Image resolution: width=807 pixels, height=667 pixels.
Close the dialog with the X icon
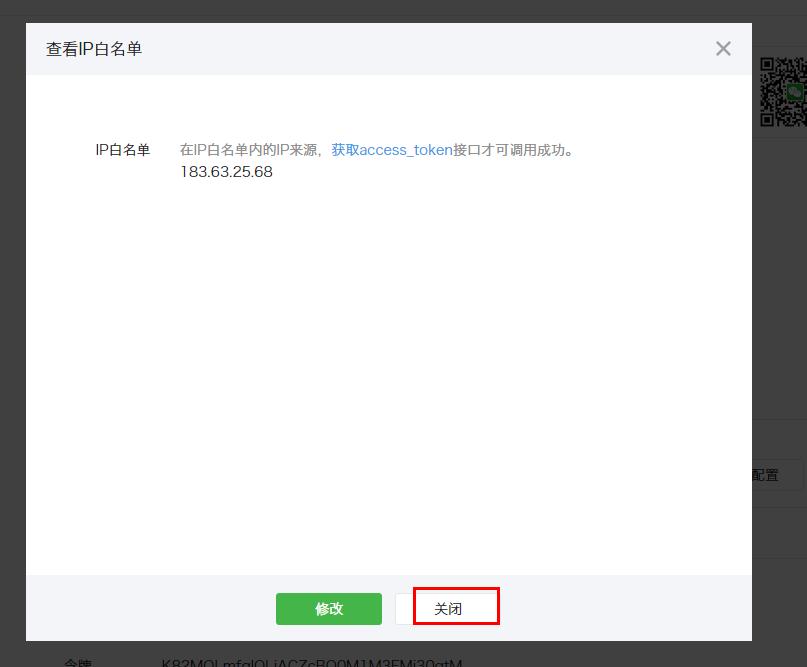tap(723, 49)
